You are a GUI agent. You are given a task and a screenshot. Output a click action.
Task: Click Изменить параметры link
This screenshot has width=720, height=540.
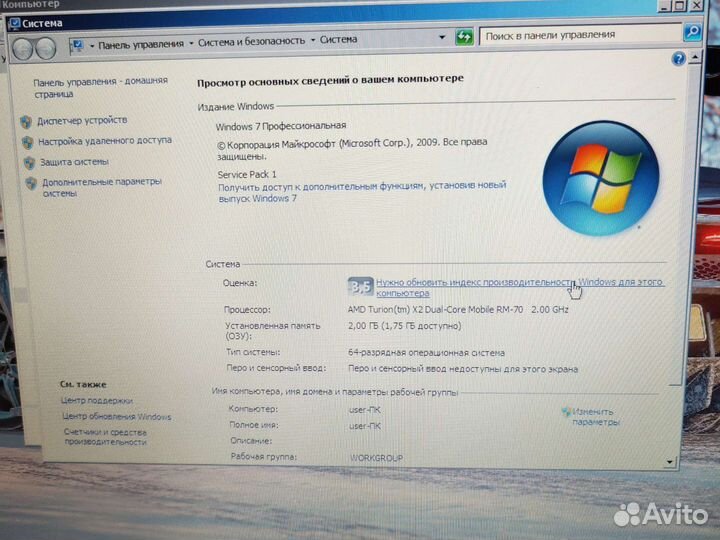click(595, 416)
